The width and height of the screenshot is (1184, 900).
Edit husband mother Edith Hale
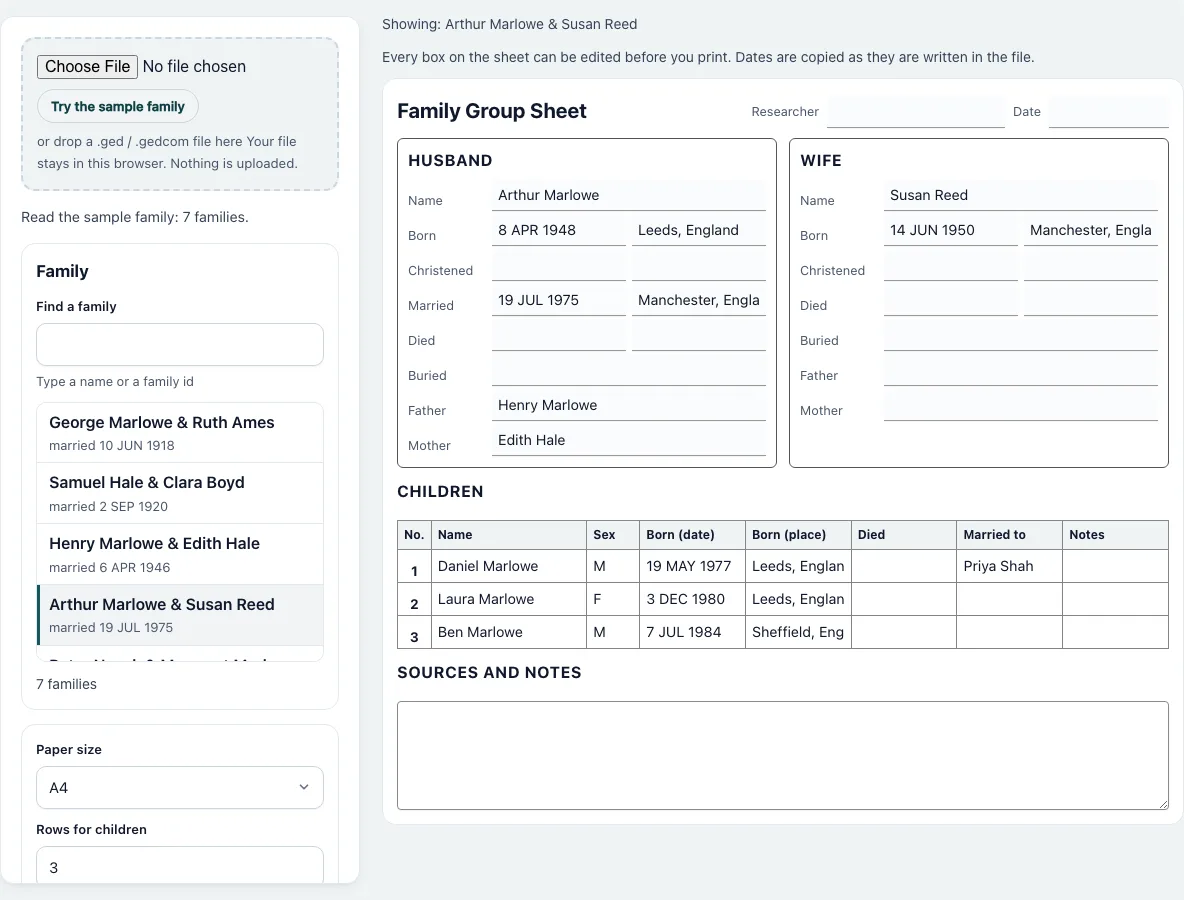click(629, 440)
